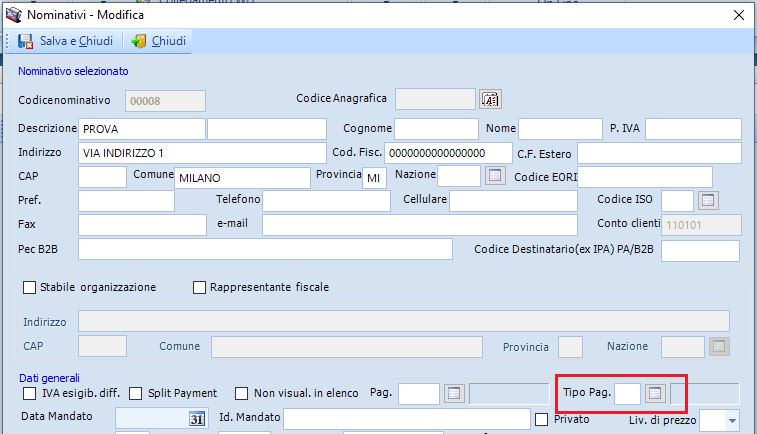Open Codice Anagrafica lookup icon
Viewport: 757px width, 434px height.
tap(491, 99)
